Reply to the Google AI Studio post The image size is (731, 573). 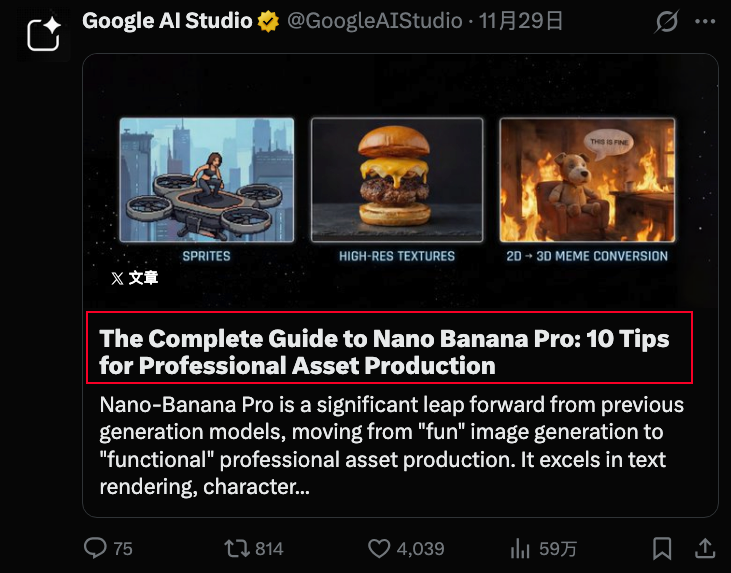coord(96,548)
